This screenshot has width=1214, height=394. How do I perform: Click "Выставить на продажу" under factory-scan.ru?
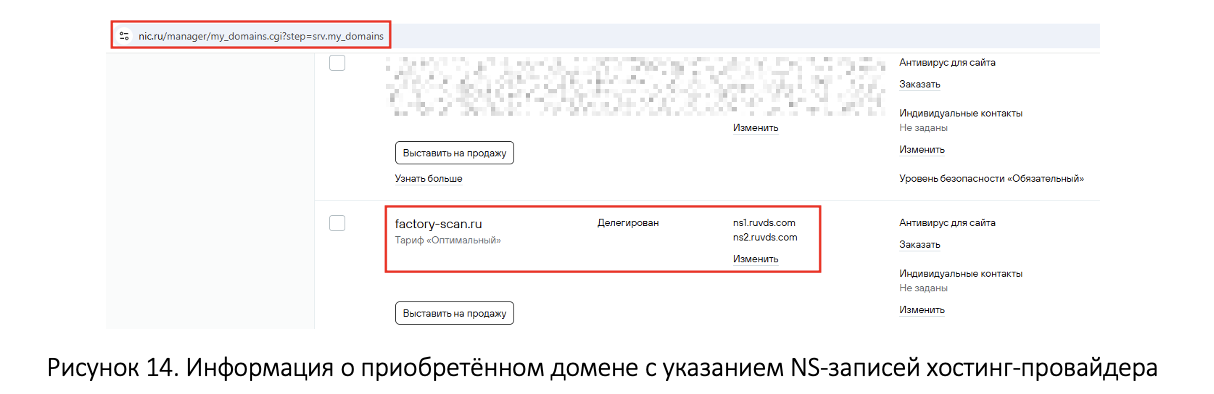click(x=455, y=313)
